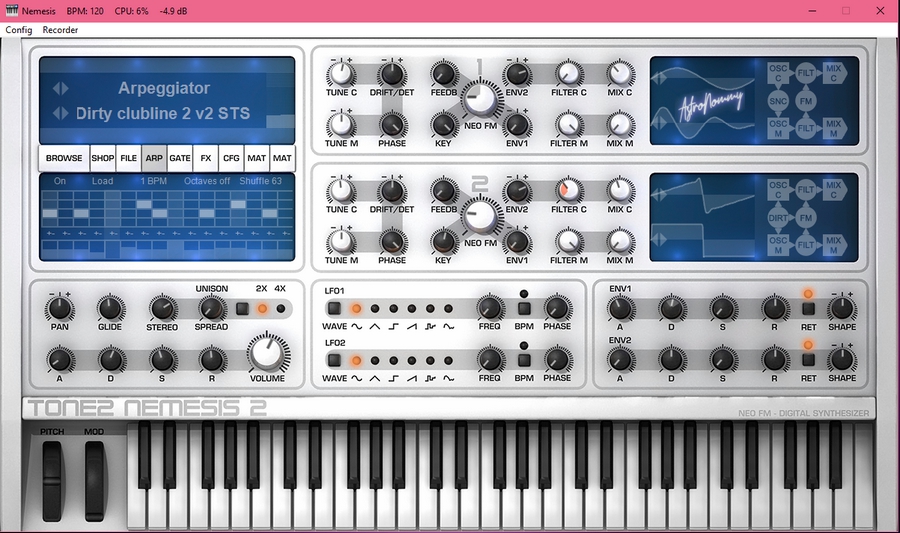Select the LFO2 sample-and-hold waveform icon
Viewport: 900px width, 533px height.
(430, 379)
